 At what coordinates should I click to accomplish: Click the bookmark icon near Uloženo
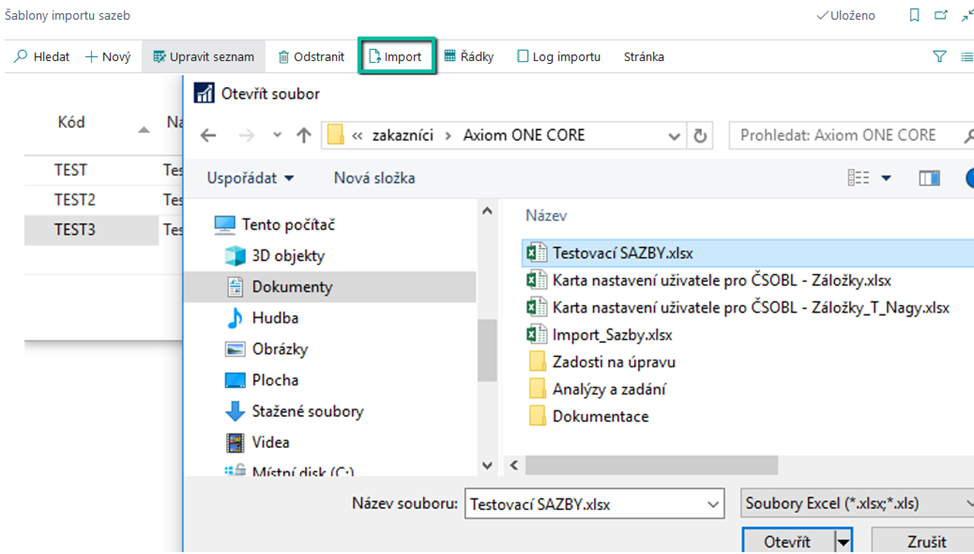(914, 16)
